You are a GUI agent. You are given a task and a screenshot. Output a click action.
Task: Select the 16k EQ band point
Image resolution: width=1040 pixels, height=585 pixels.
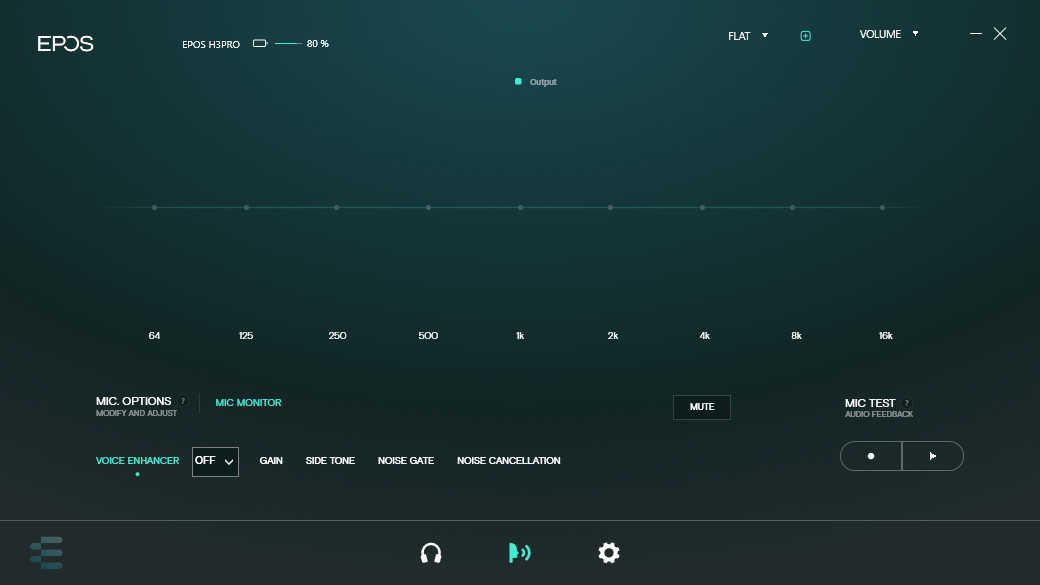pyautogui.click(x=883, y=208)
